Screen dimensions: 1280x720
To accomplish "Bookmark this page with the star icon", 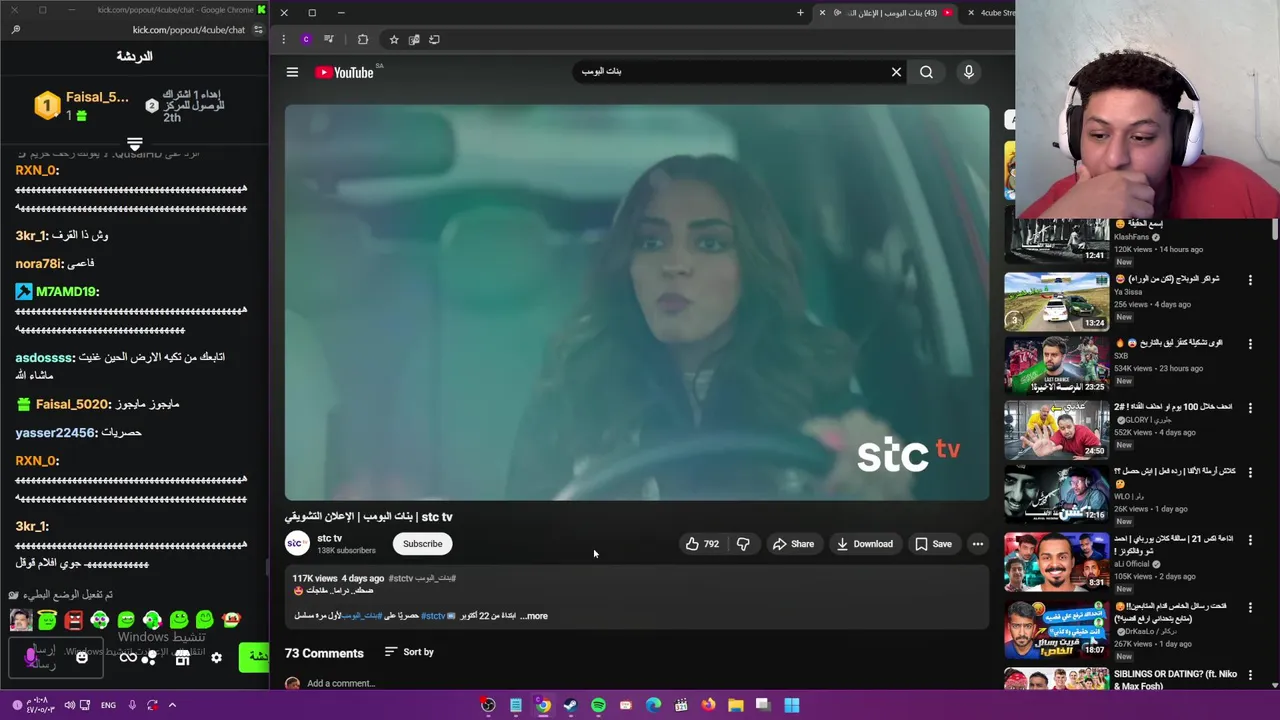I will click(x=394, y=40).
